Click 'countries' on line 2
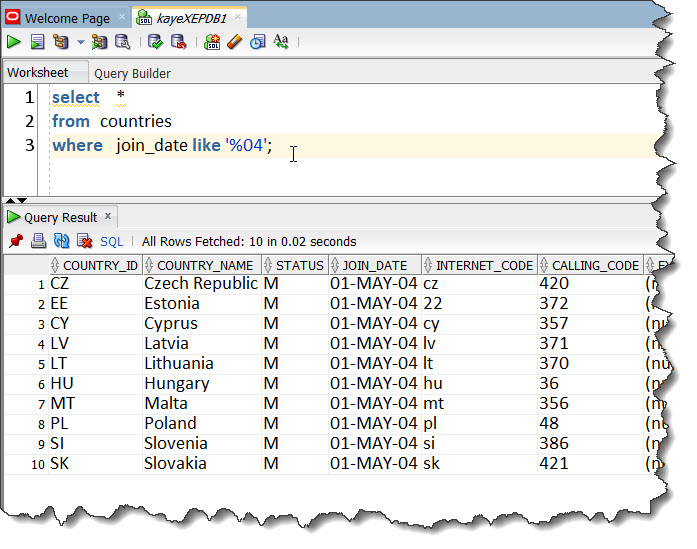The width and height of the screenshot is (697, 549). [x=136, y=121]
